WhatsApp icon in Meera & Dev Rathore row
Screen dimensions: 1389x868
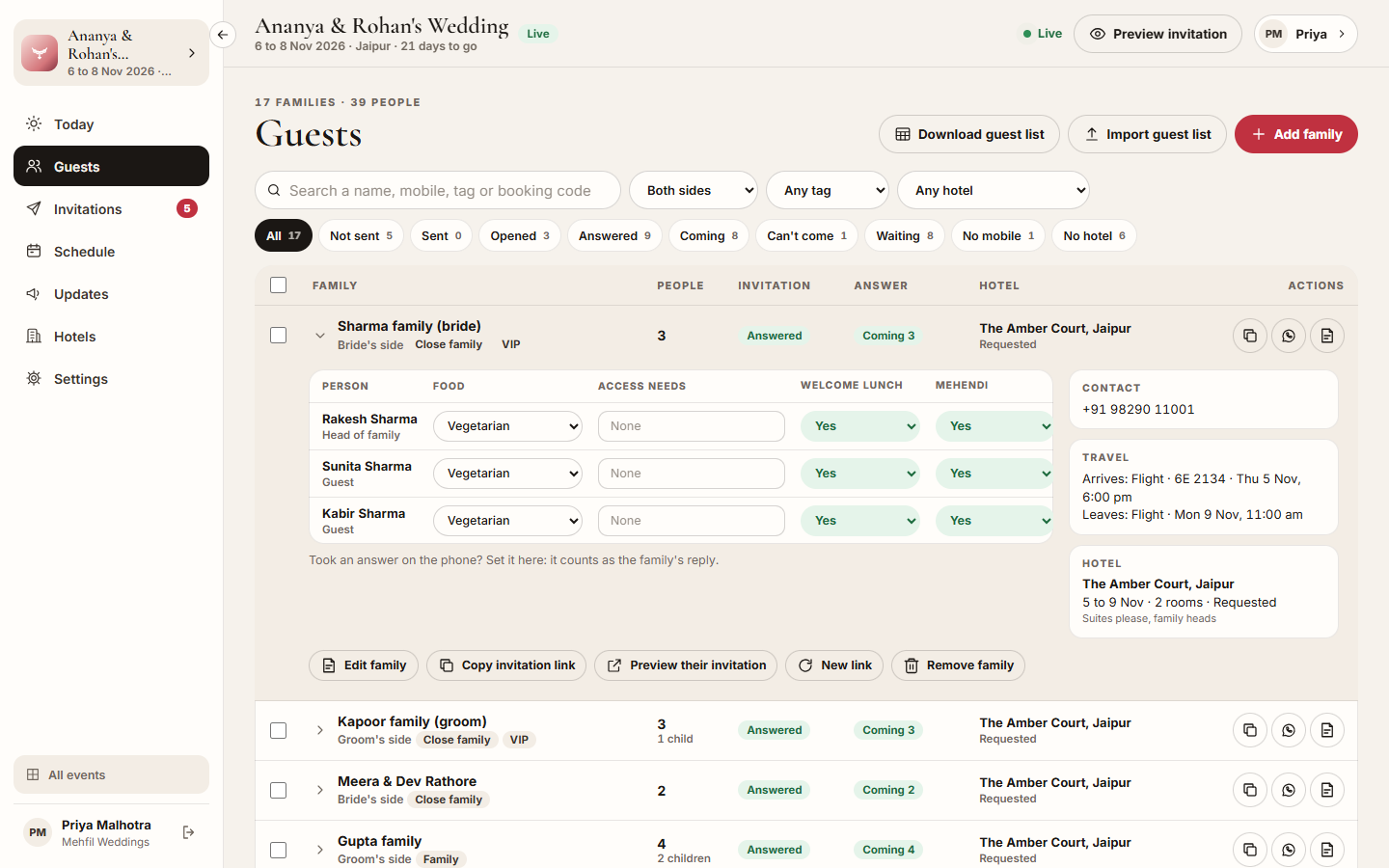click(x=1289, y=790)
